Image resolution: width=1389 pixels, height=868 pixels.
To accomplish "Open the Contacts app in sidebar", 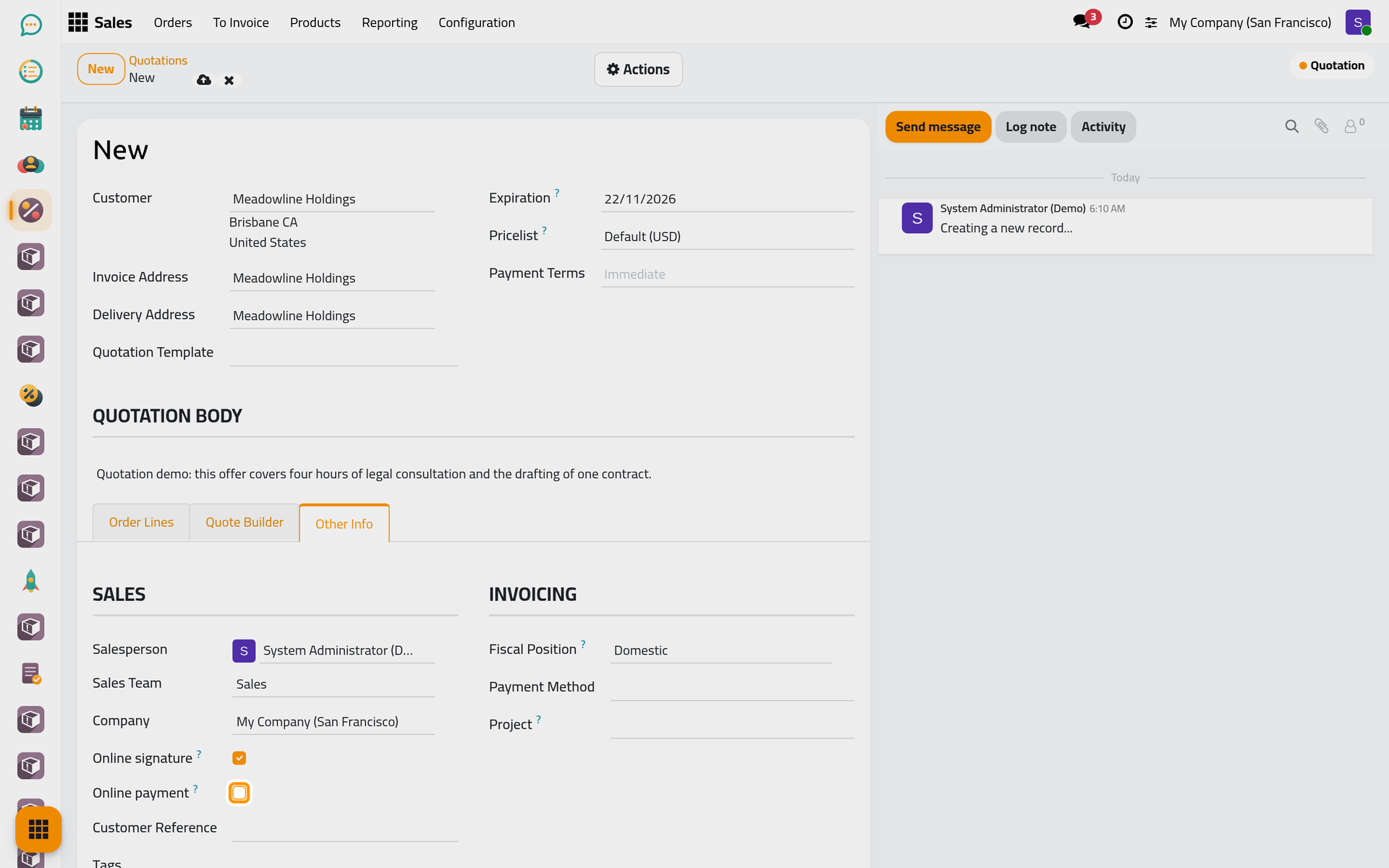I will tap(30, 164).
